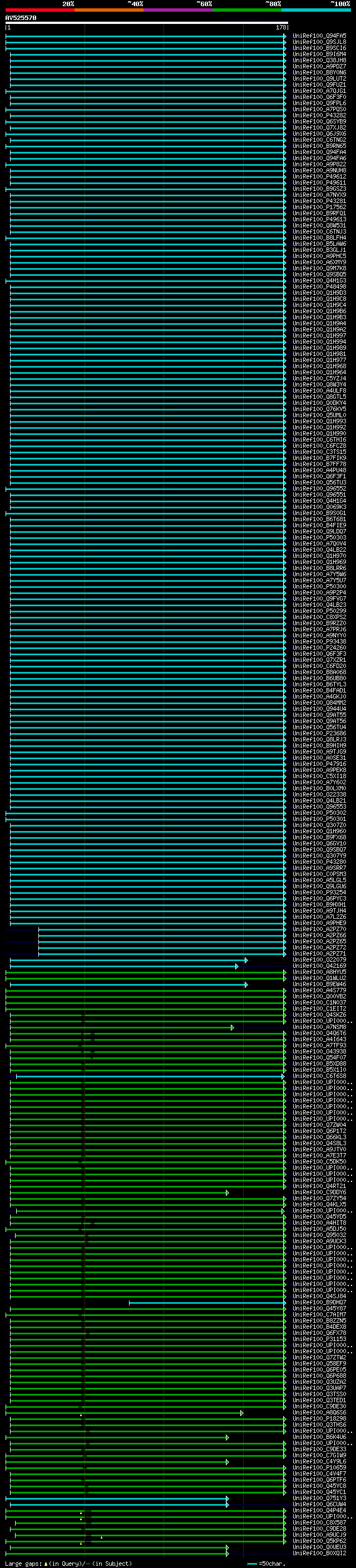
Task: Select hit label UniRef100_A7L2Z6
Action: 319,917
